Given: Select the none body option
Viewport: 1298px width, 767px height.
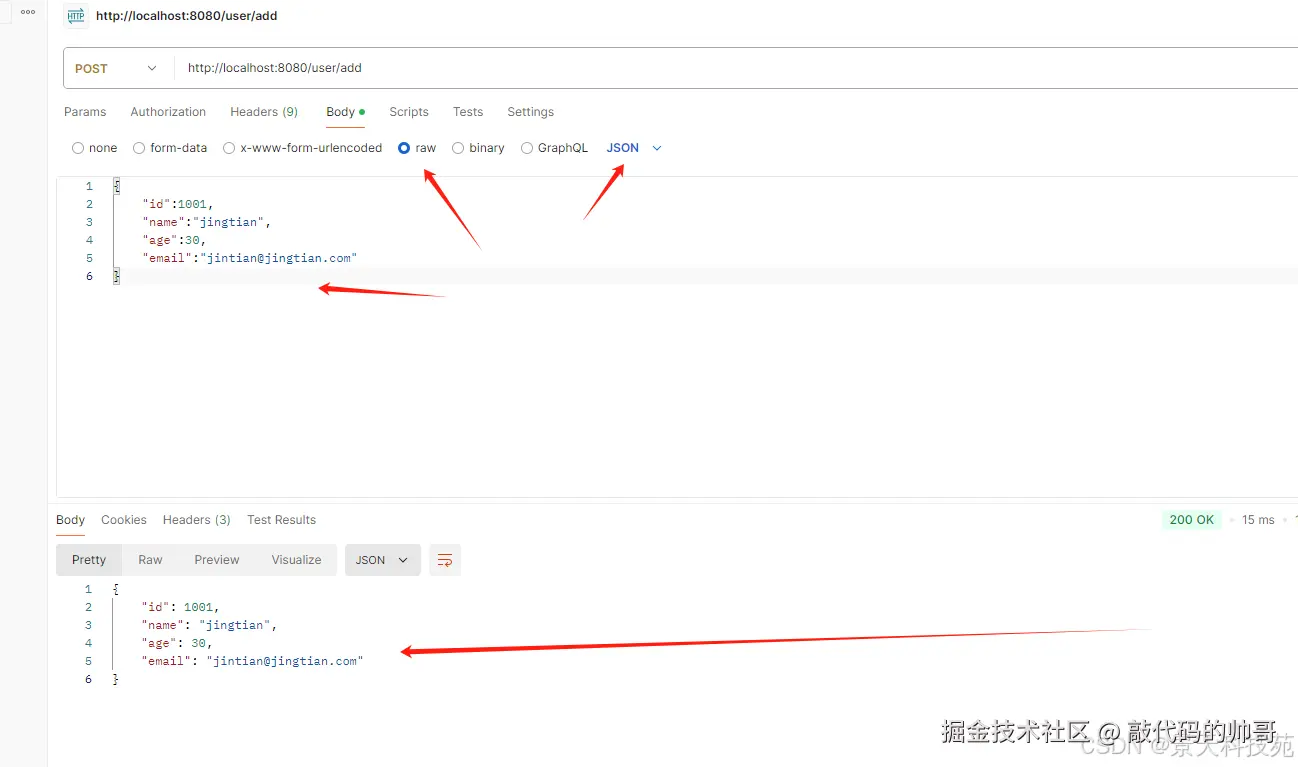Looking at the screenshot, I should (94, 148).
